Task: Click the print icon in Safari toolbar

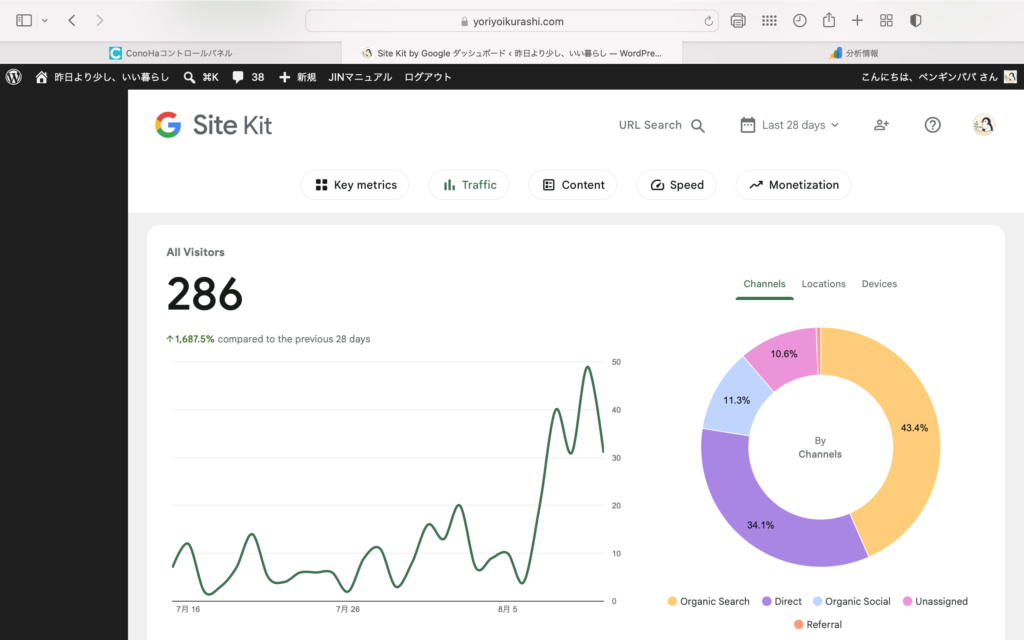Action: tap(738, 21)
